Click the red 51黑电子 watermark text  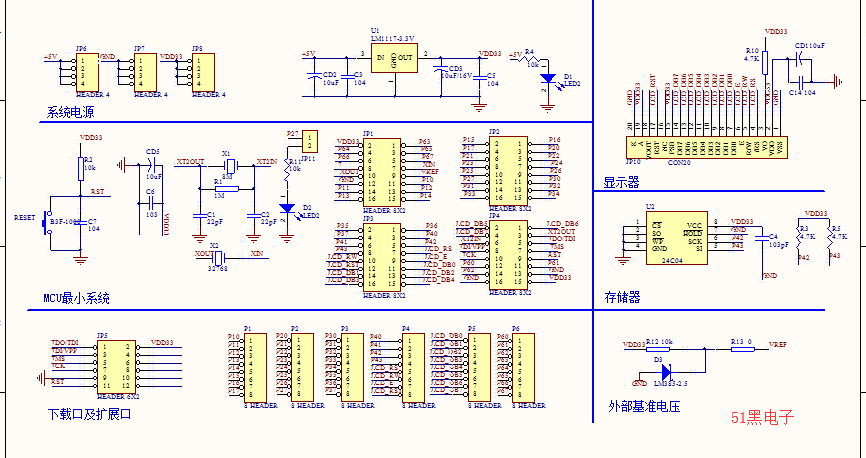pyautogui.click(x=763, y=418)
